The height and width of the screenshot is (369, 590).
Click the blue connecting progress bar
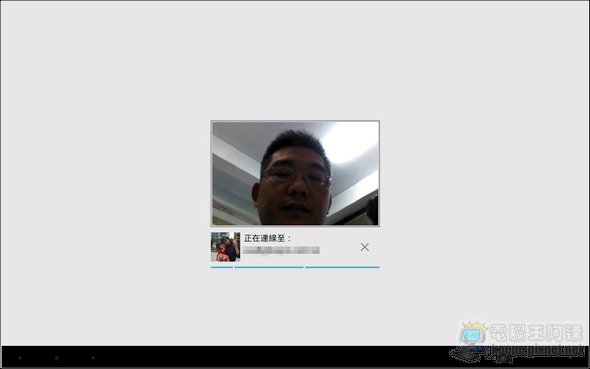[295, 267]
